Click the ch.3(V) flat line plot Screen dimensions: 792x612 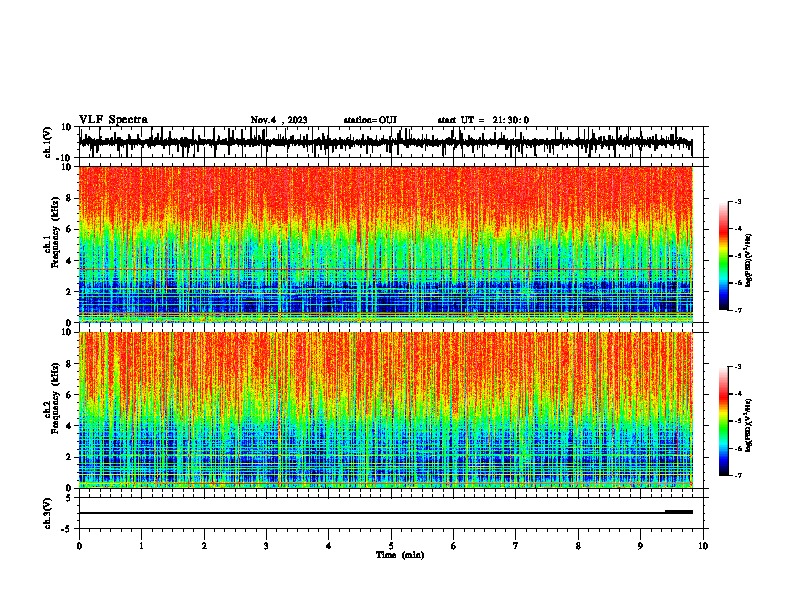pos(386,513)
